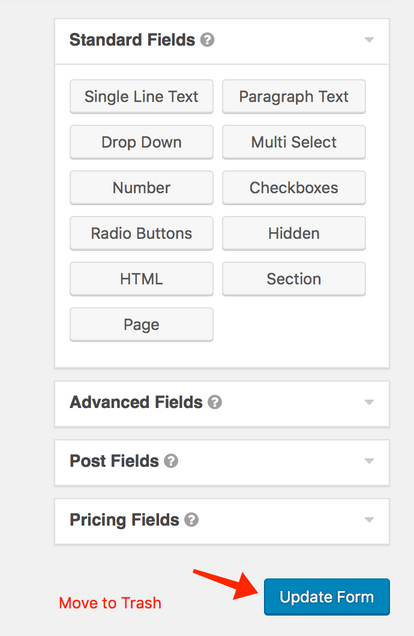Expand the Pricing Fields panel arrow
This screenshot has height=636, width=414.
point(369,520)
